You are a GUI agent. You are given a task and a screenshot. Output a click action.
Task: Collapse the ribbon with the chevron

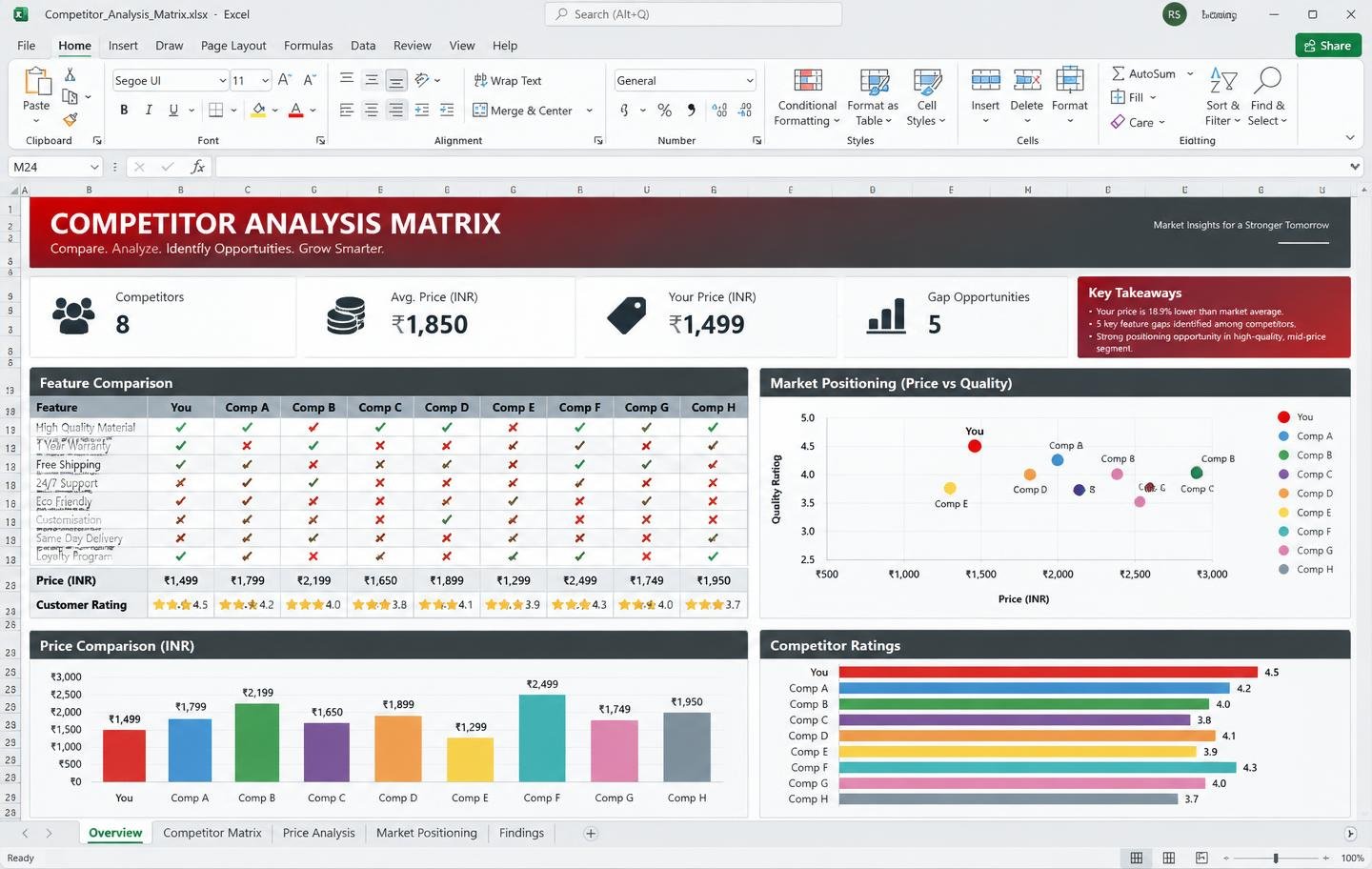pos(1350,138)
